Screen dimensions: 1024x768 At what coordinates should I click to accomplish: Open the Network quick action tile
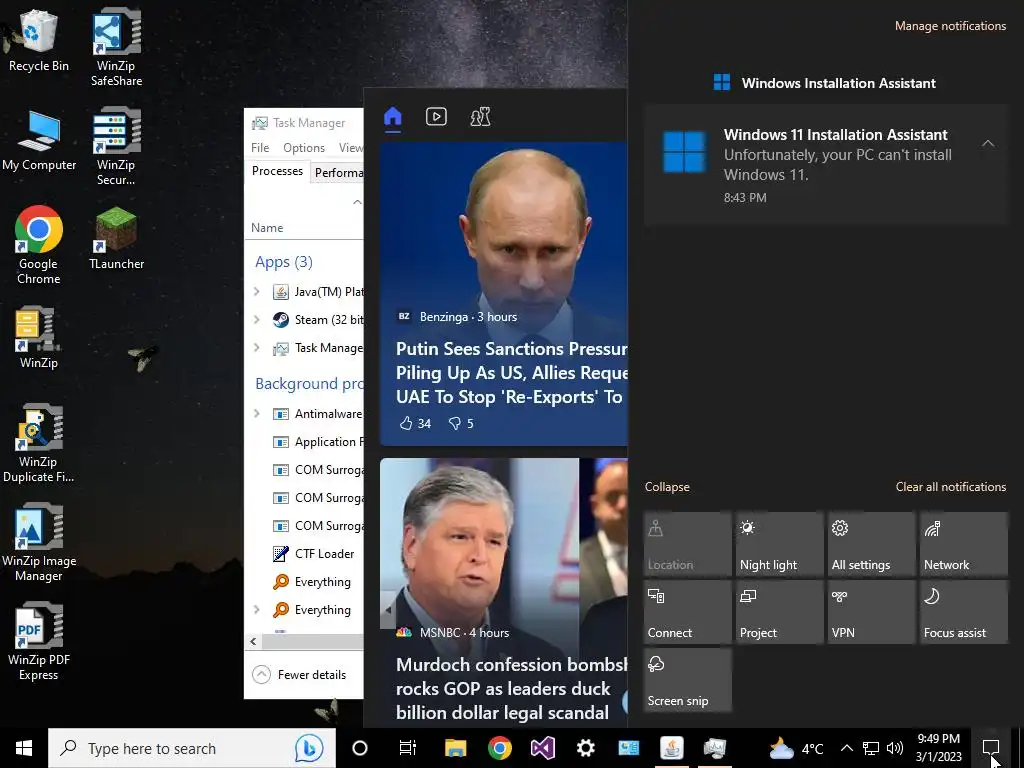click(964, 544)
